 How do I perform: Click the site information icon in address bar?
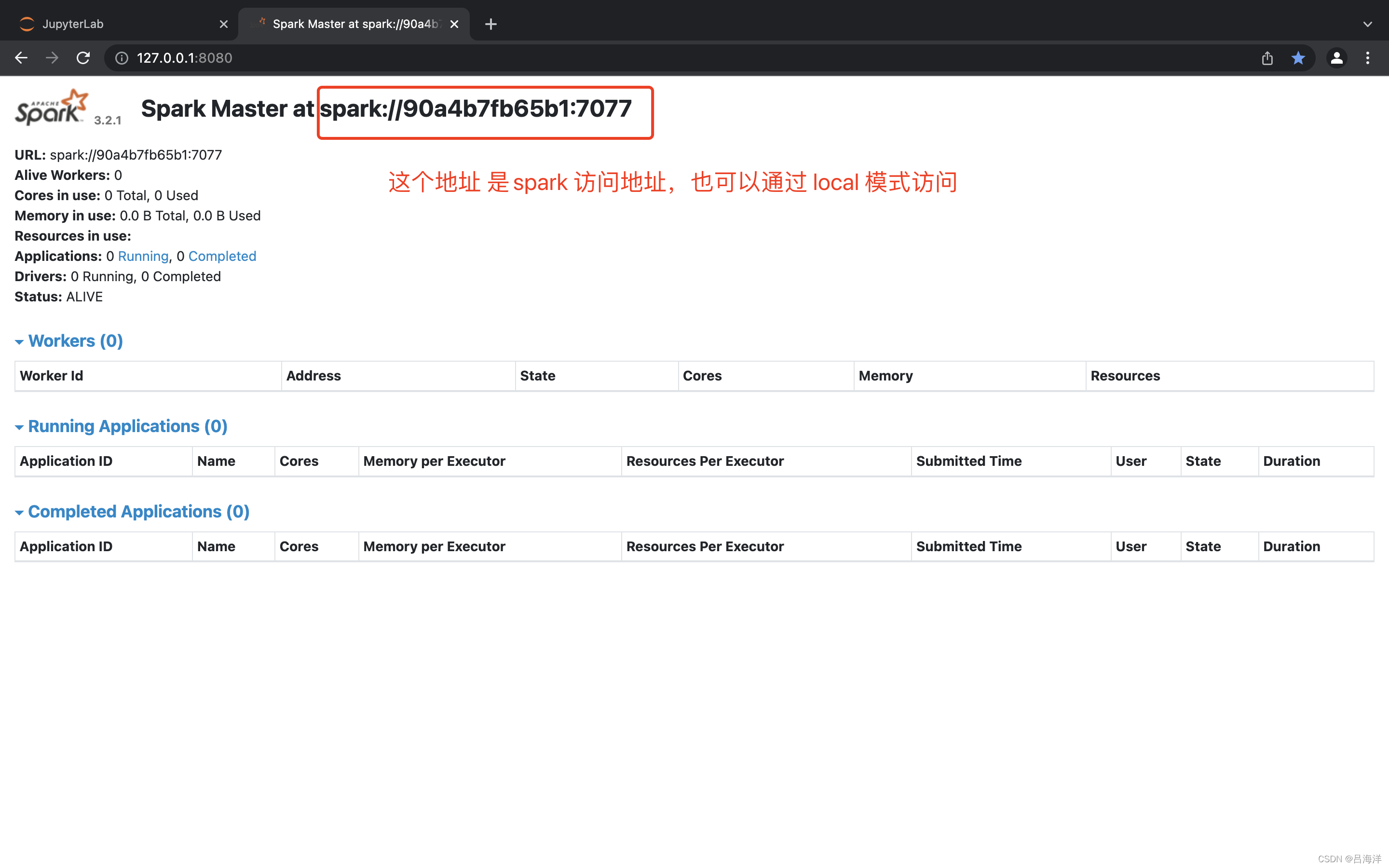click(121, 57)
